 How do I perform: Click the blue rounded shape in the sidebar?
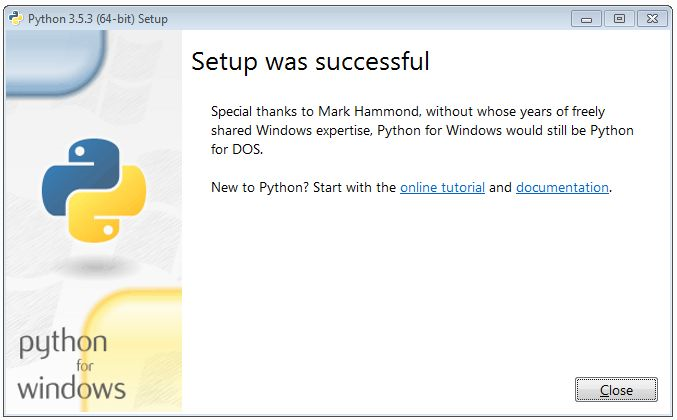[x=54, y=62]
